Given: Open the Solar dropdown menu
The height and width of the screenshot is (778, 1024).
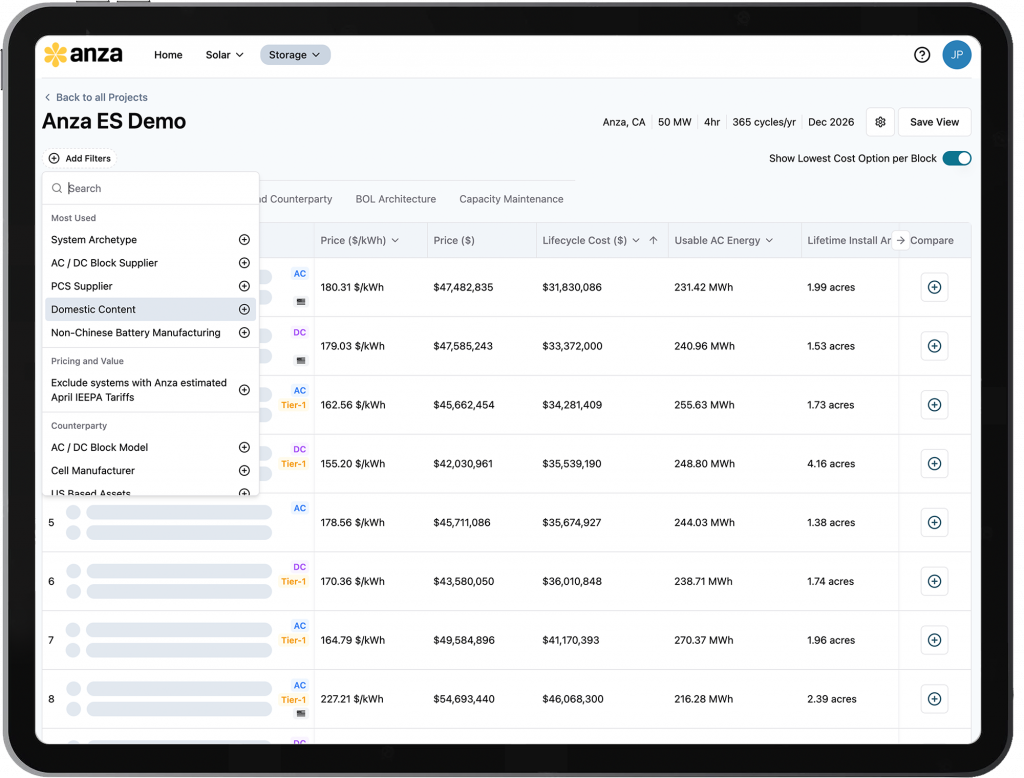Looking at the screenshot, I should (x=224, y=55).
